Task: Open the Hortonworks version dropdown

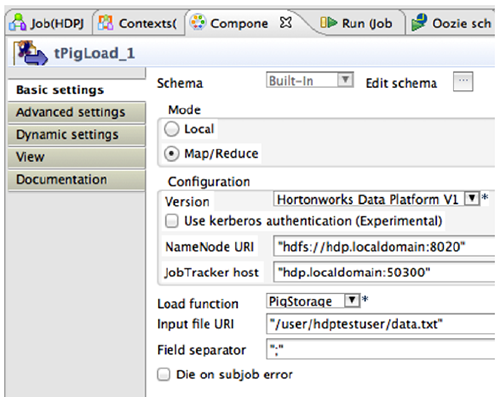Action: click(472, 198)
